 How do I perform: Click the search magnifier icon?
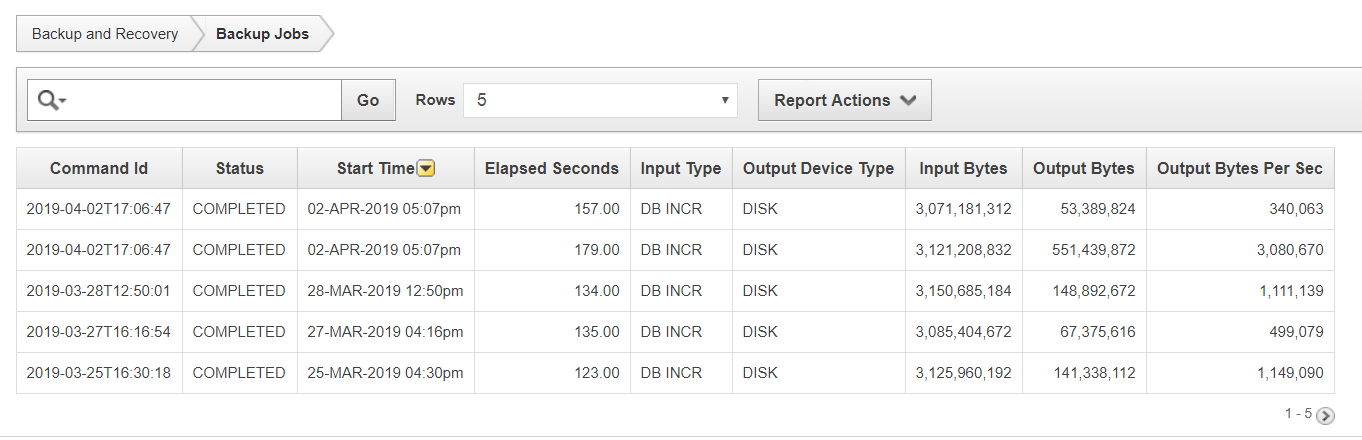point(50,100)
